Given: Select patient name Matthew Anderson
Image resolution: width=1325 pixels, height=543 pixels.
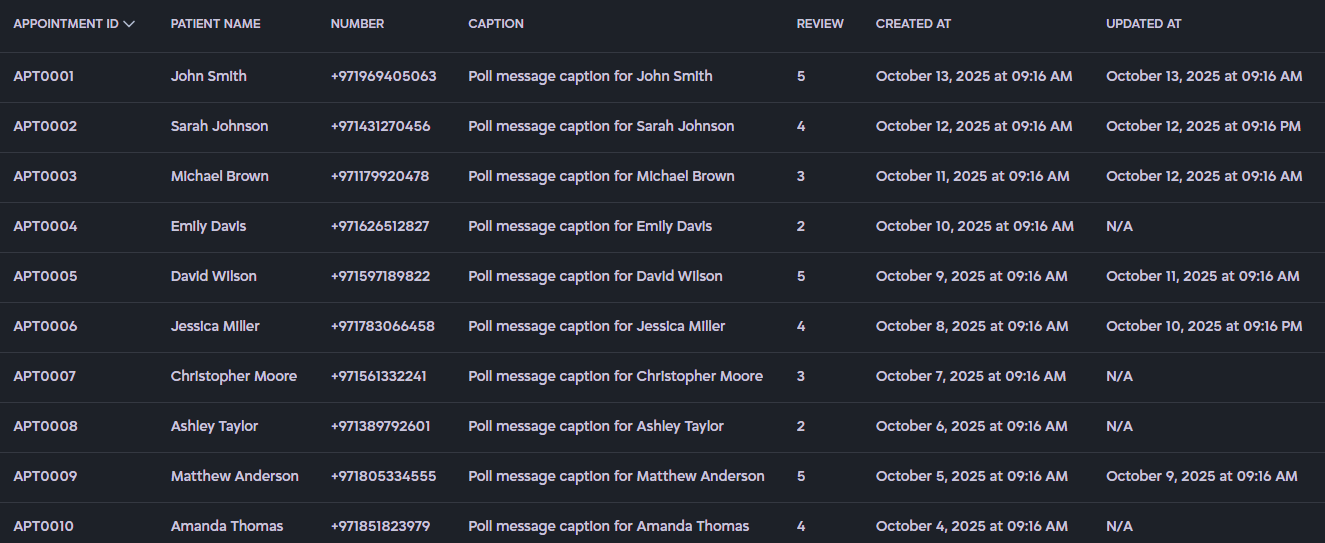Looking at the screenshot, I should pos(234,476).
